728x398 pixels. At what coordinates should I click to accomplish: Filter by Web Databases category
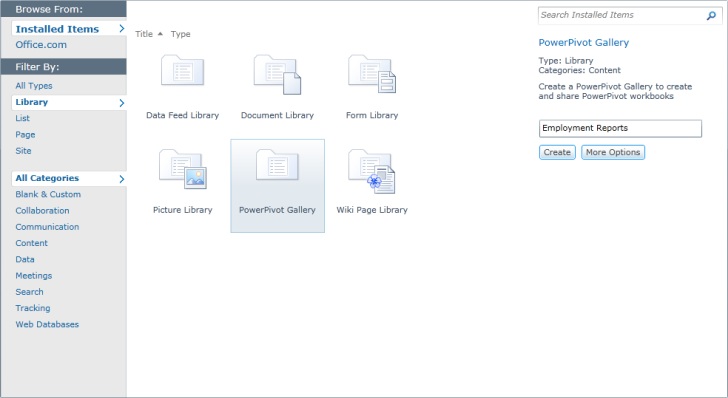pos(47,325)
